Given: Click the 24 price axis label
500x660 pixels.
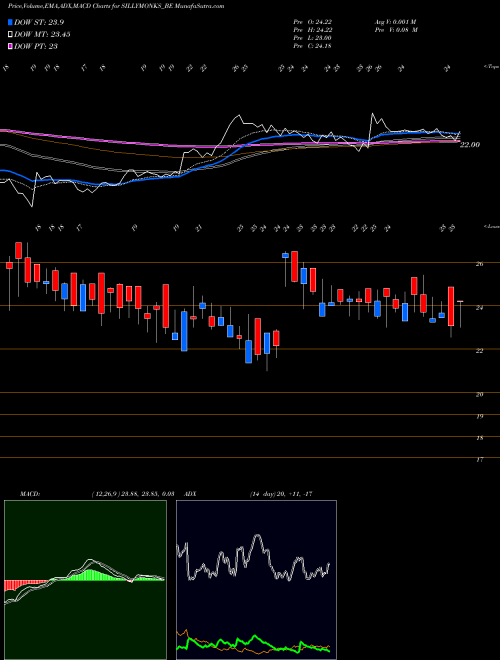Looking at the screenshot, I should 479,308.
